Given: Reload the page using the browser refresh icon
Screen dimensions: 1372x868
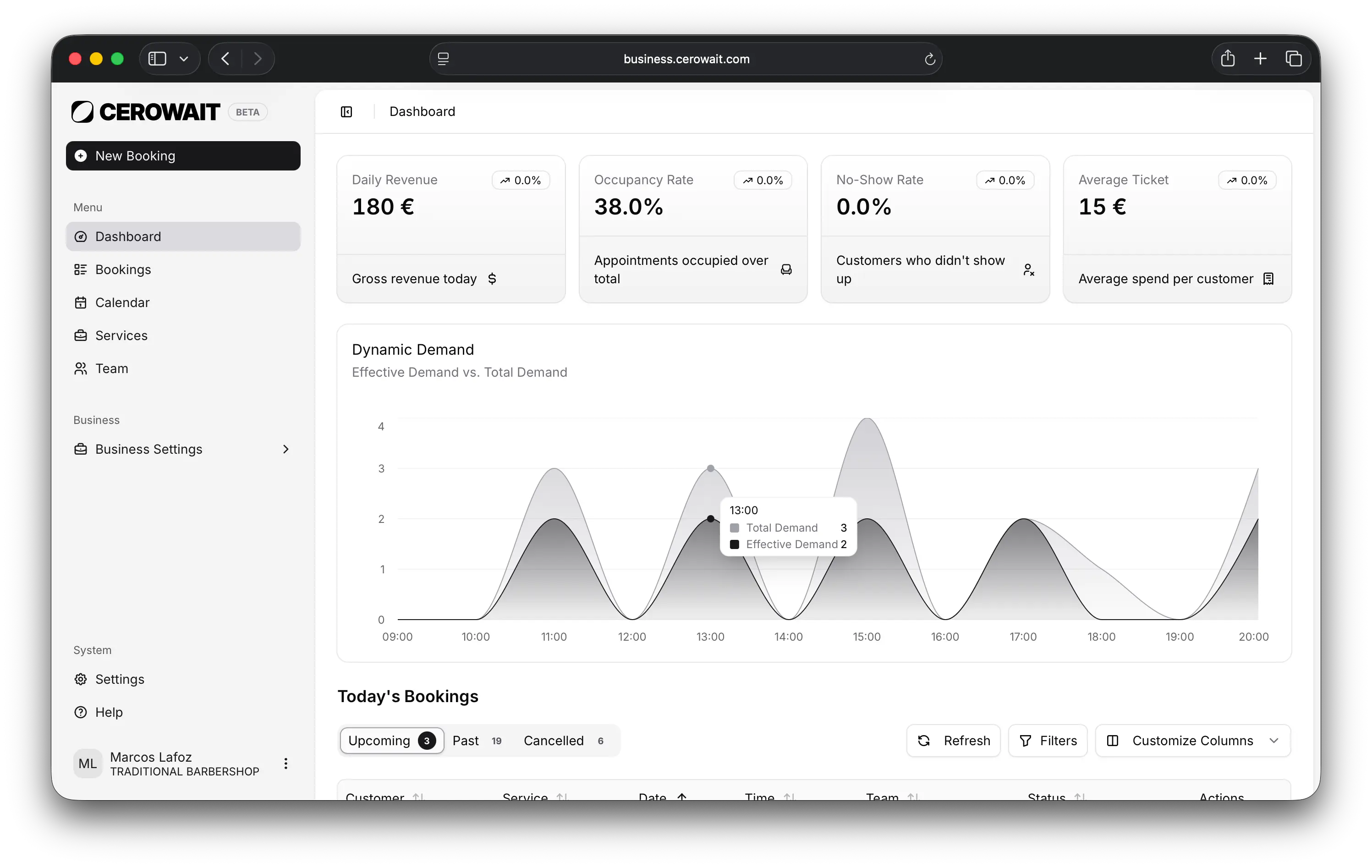Looking at the screenshot, I should pos(930,59).
